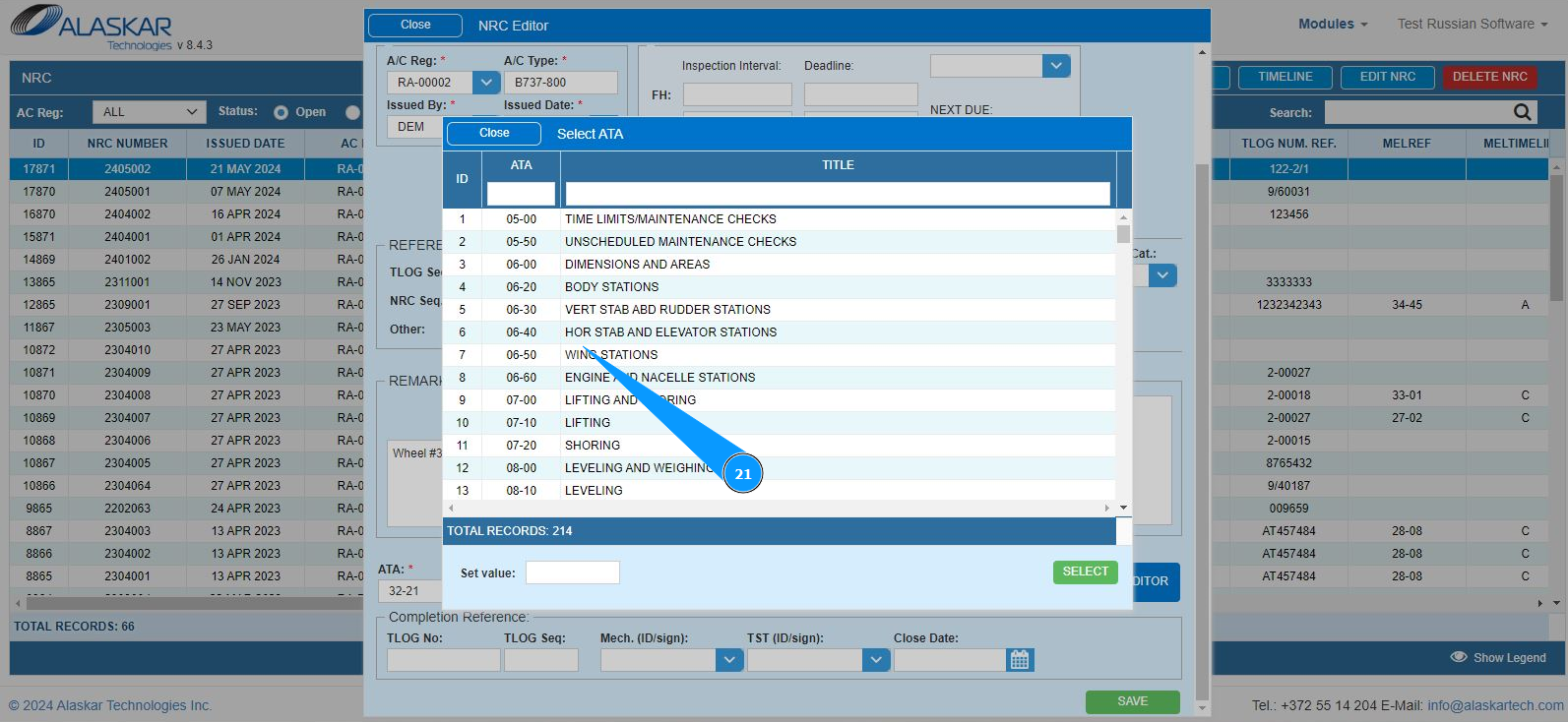
Task: Open the AC Reg filter dropdown showing ALL
Action: pos(150,112)
